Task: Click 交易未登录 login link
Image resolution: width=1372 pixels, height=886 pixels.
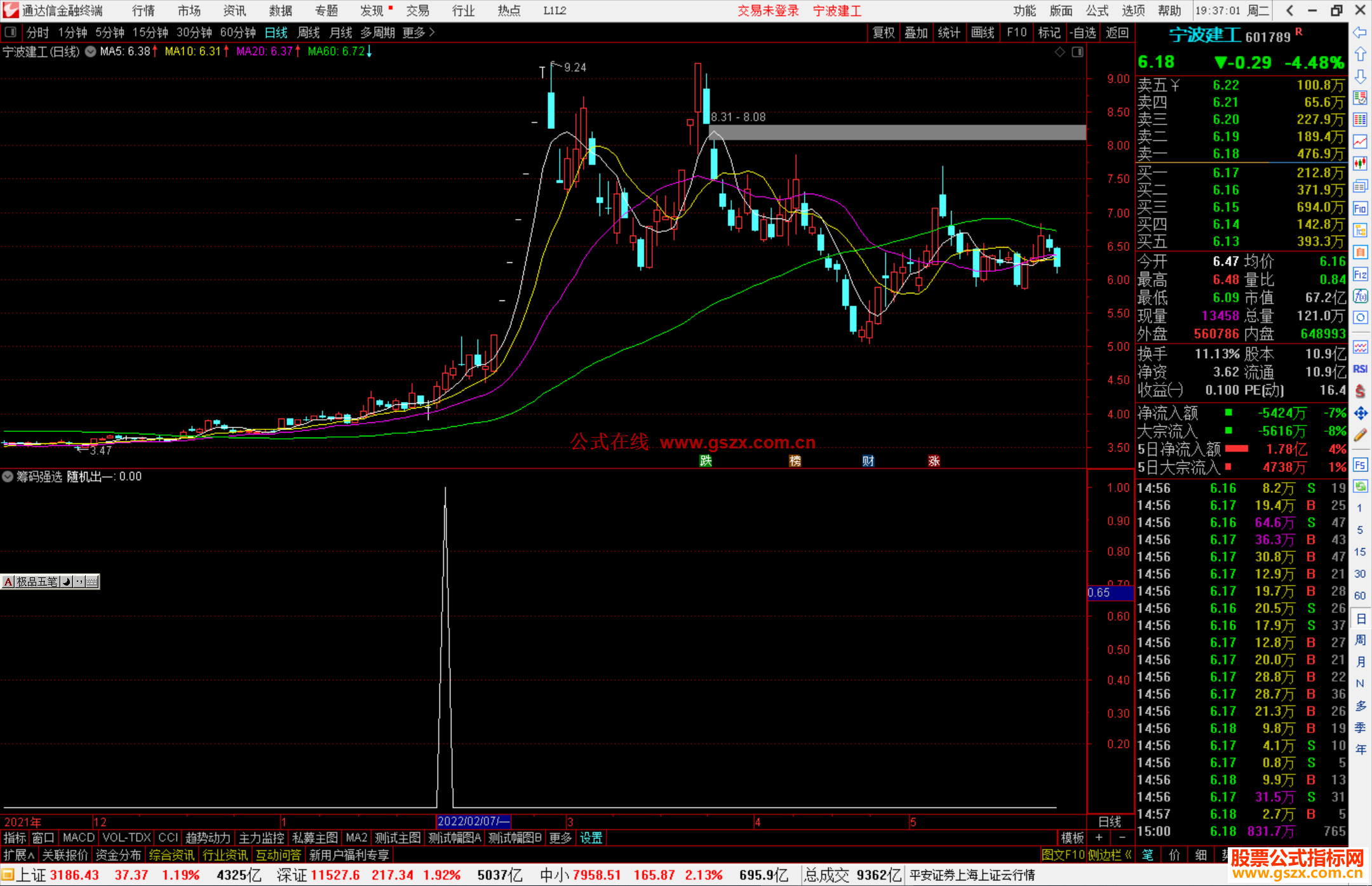Action: point(769,11)
